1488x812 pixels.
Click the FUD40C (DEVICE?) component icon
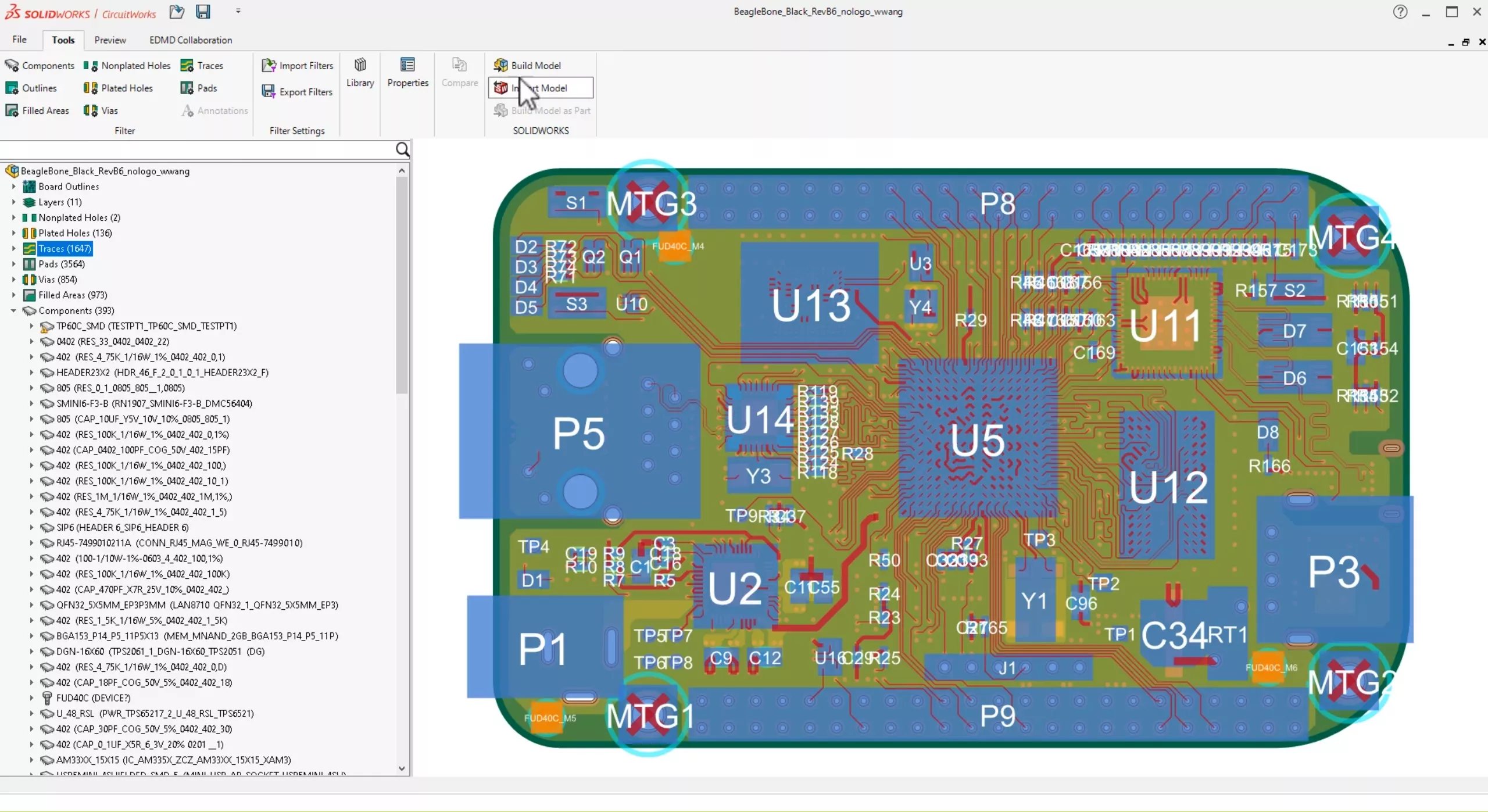tap(47, 698)
